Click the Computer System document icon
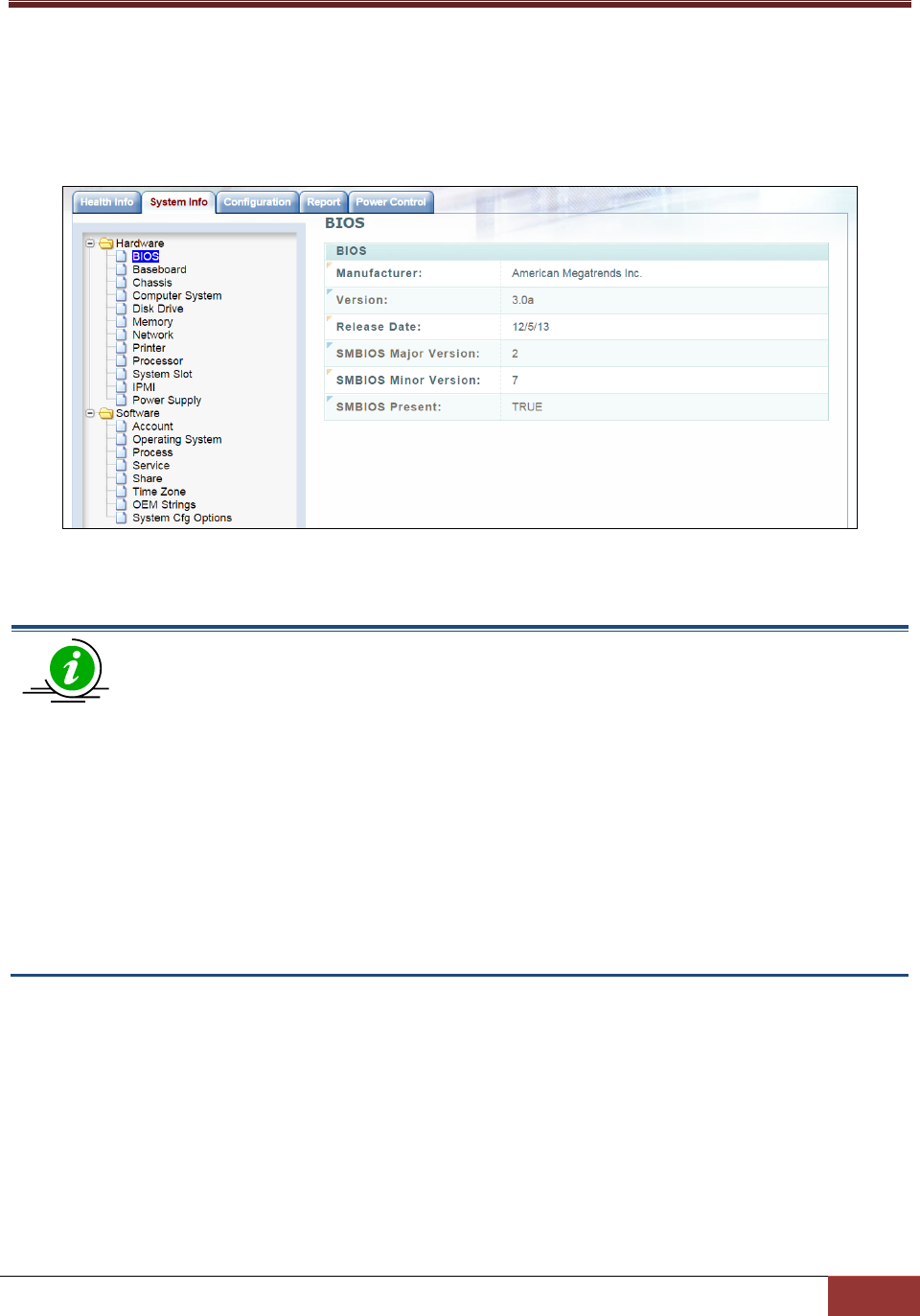This screenshot has height=1316, width=920. point(122,295)
